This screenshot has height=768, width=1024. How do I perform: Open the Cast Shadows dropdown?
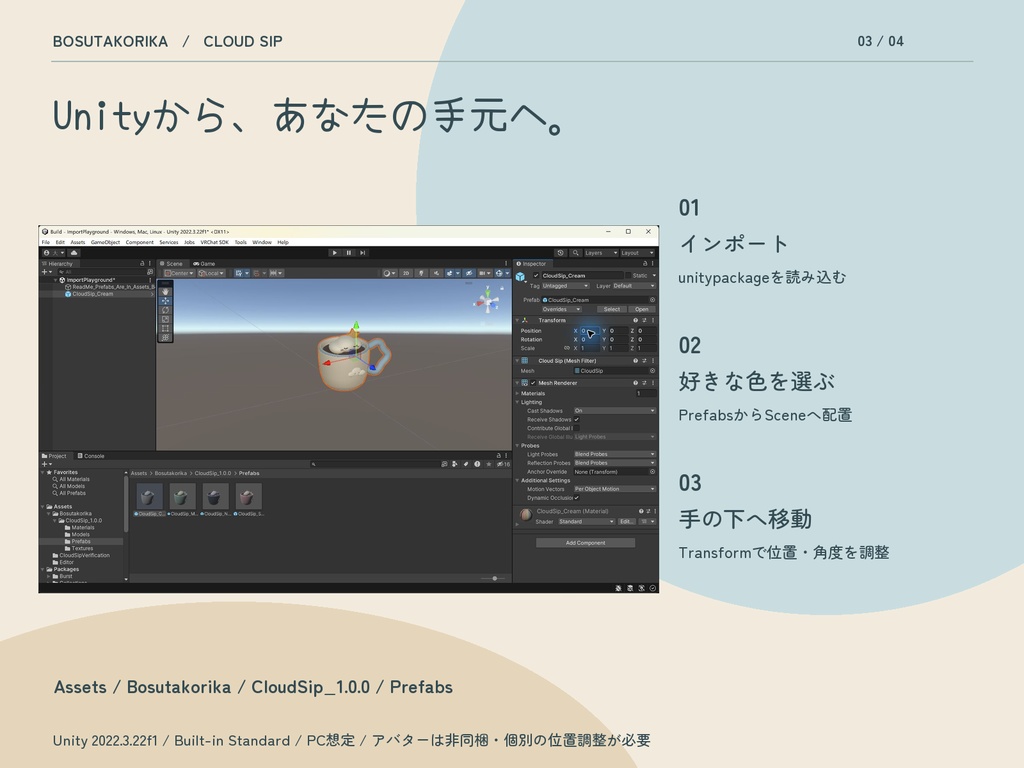pyautogui.click(x=615, y=411)
